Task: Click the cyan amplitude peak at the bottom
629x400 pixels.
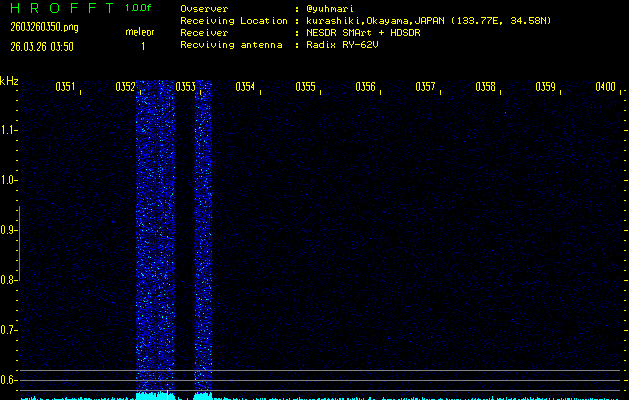Action: [155, 396]
